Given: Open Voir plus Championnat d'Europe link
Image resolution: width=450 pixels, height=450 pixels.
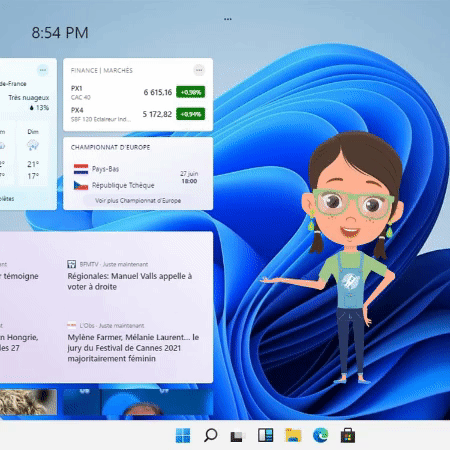Looking at the screenshot, I should 138,201.
